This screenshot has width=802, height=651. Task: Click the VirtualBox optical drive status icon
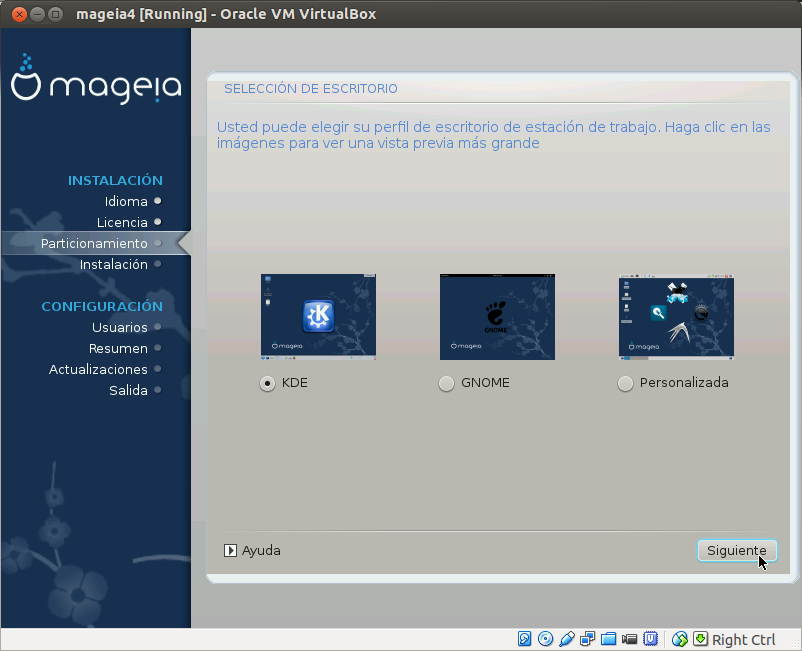pos(545,639)
